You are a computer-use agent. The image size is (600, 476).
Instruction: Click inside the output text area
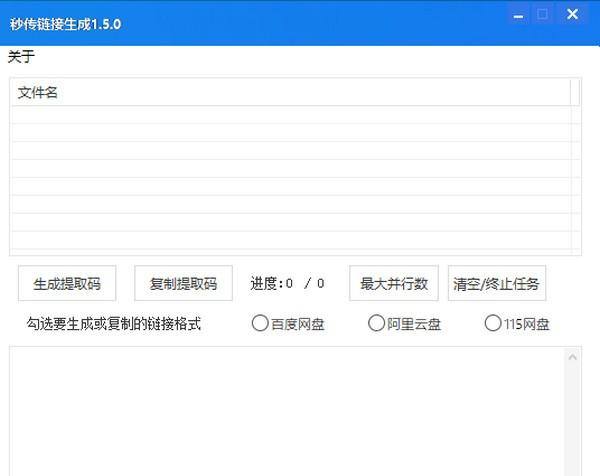287,411
